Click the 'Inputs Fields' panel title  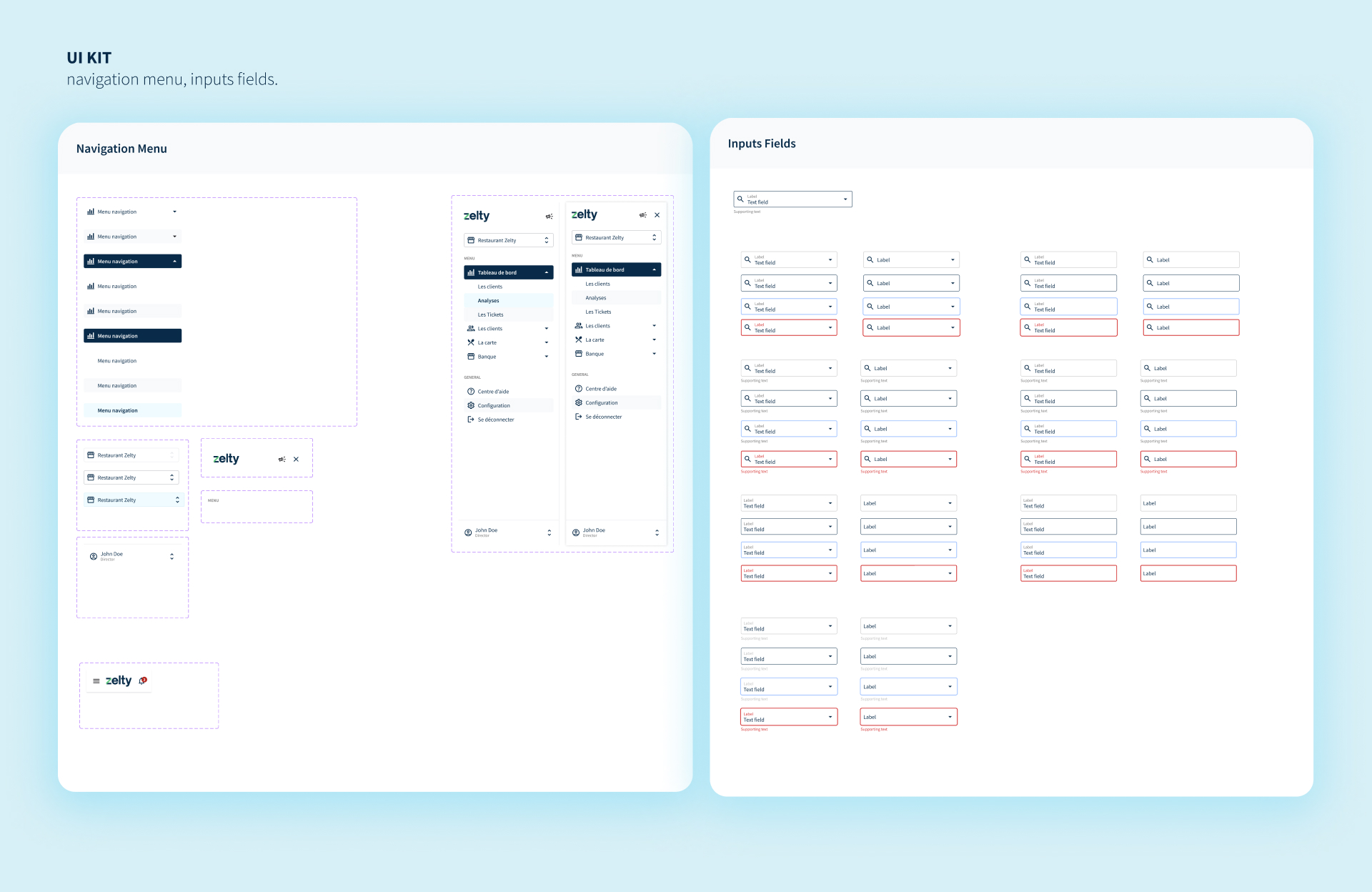click(x=762, y=144)
